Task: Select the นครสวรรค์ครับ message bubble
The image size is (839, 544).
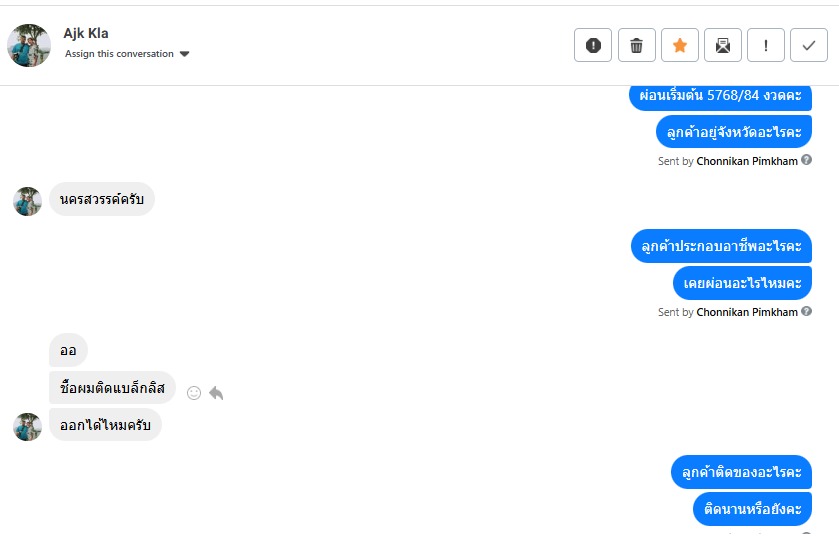Action: tap(102, 200)
